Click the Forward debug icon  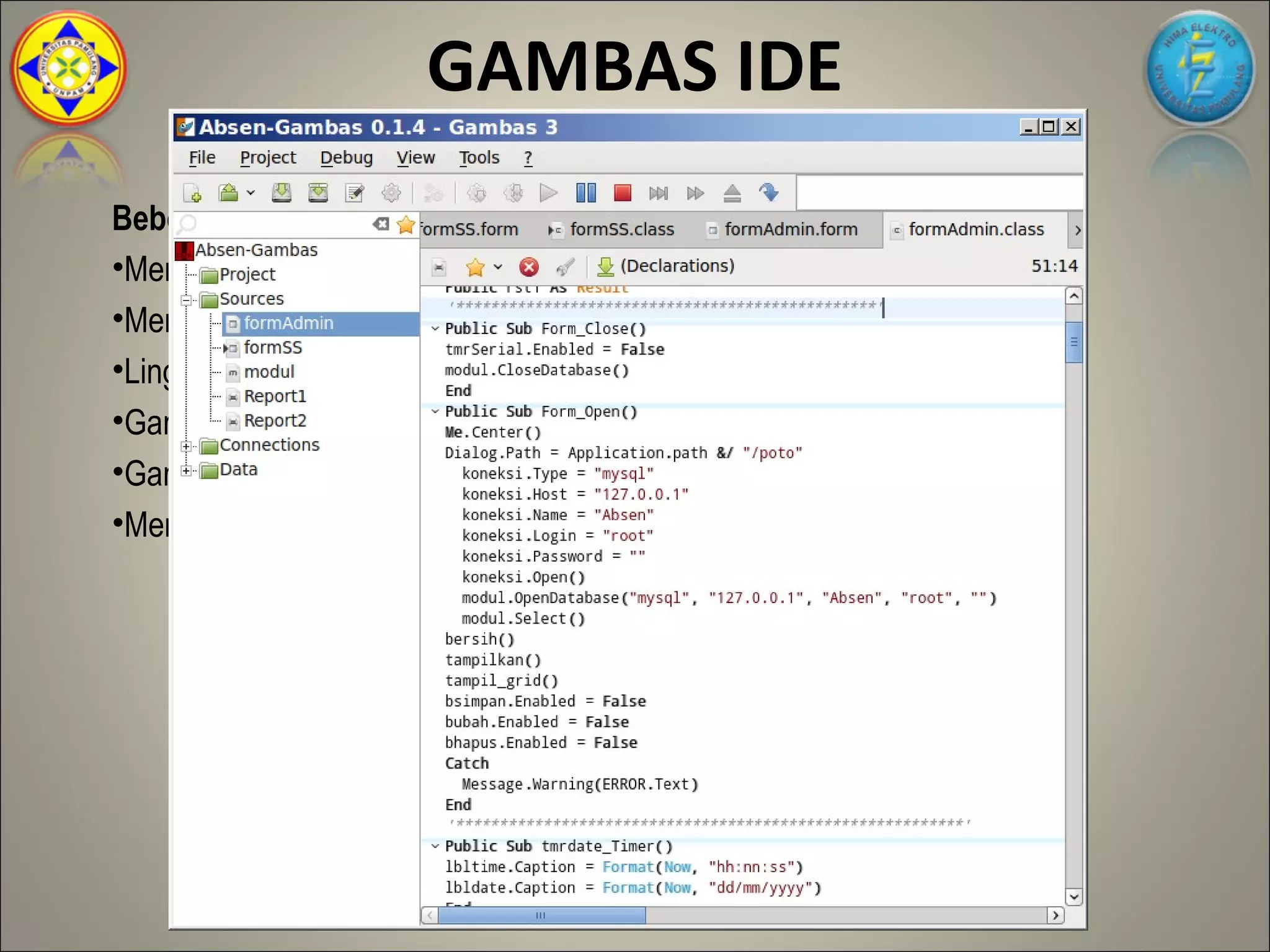[x=695, y=193]
